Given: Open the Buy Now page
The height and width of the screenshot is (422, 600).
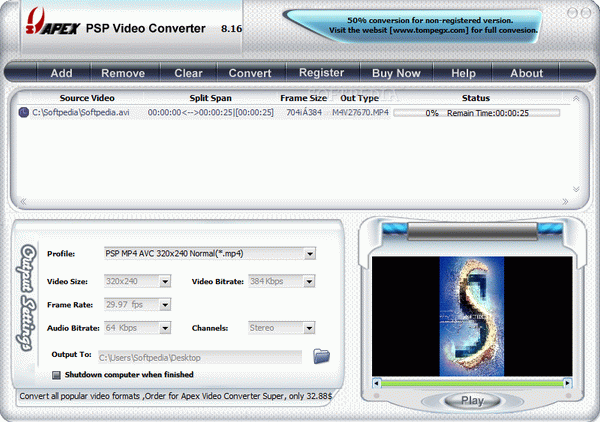Looking at the screenshot, I should click(x=396, y=73).
